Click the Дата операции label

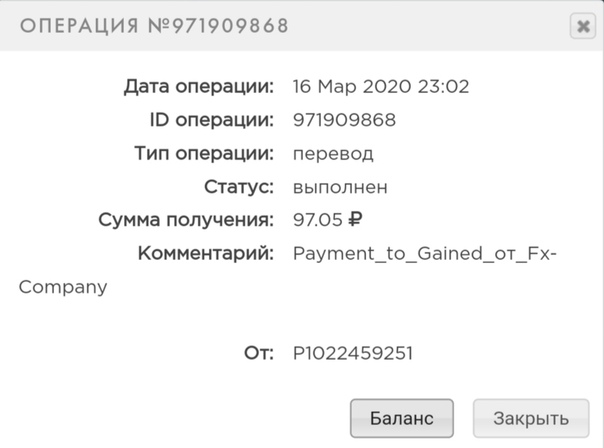click(x=199, y=87)
